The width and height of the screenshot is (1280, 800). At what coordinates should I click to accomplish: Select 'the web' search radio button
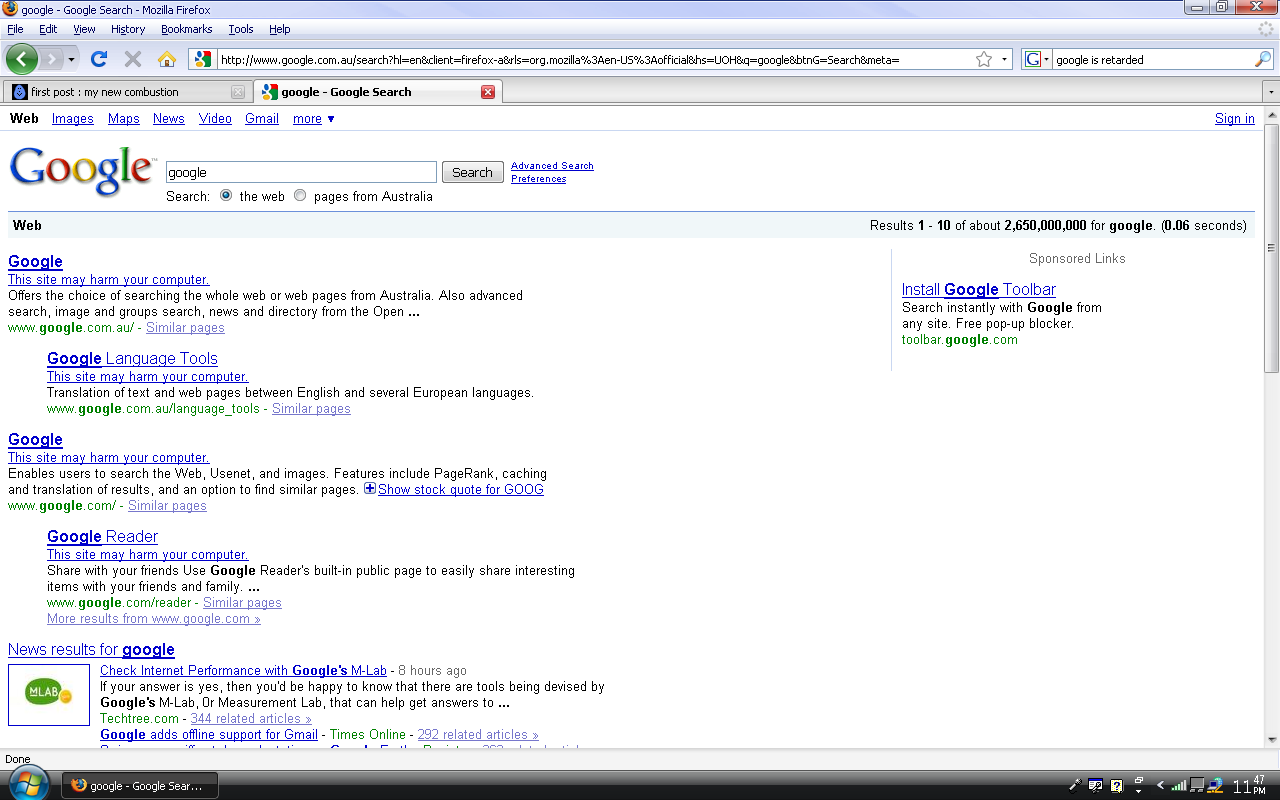[x=226, y=196]
